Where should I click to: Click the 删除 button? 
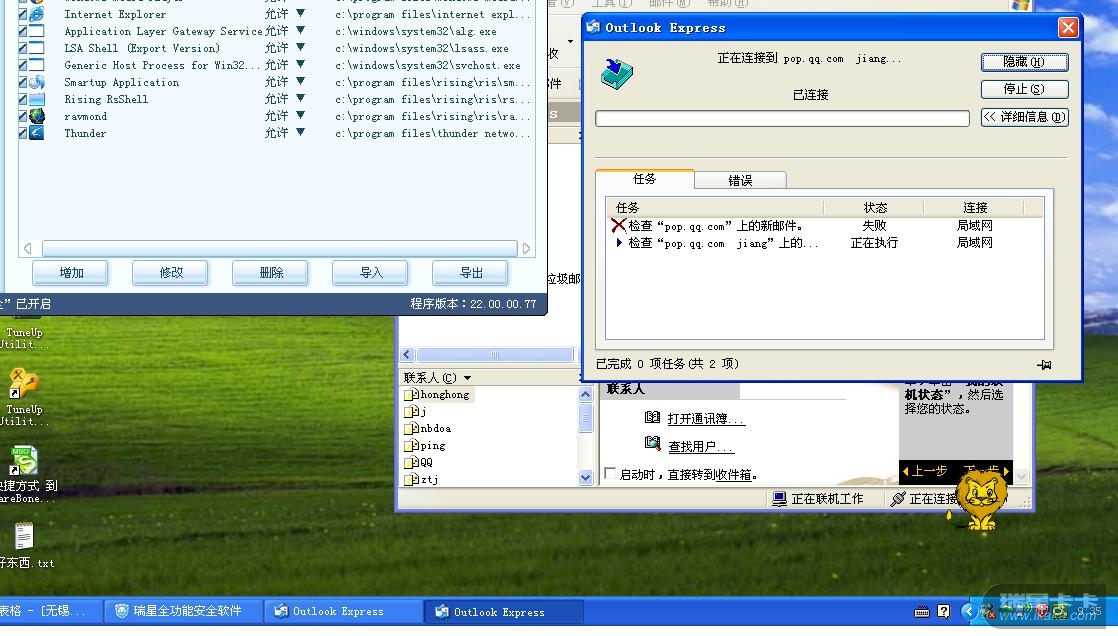coord(270,273)
